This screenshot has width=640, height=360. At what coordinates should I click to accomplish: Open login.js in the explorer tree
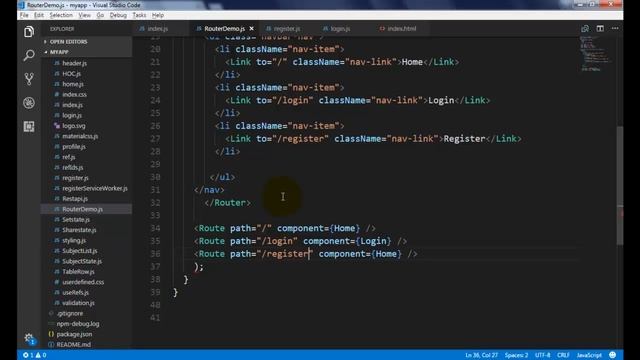[x=72, y=116]
